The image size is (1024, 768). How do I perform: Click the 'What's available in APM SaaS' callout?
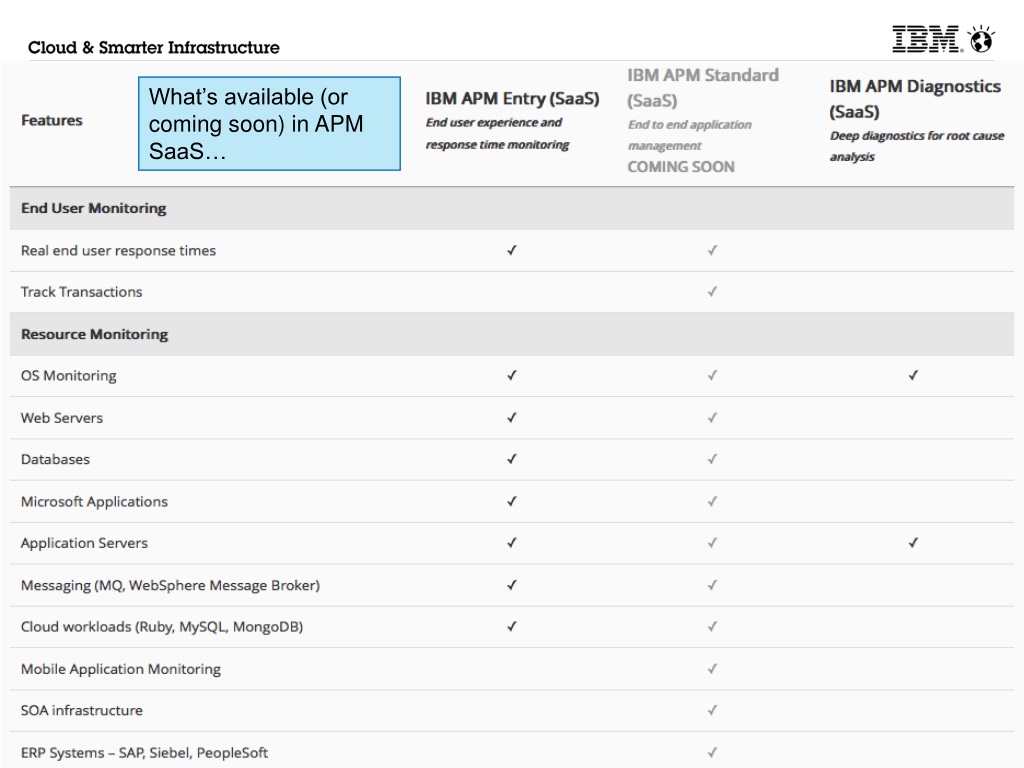pyautogui.click(x=269, y=123)
